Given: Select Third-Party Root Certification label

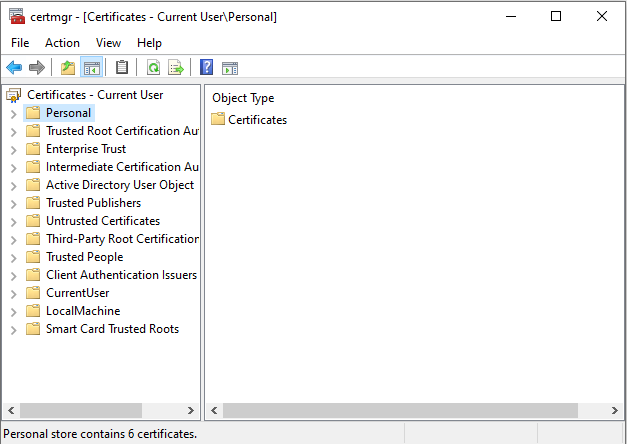Looking at the screenshot, I should point(122,239).
